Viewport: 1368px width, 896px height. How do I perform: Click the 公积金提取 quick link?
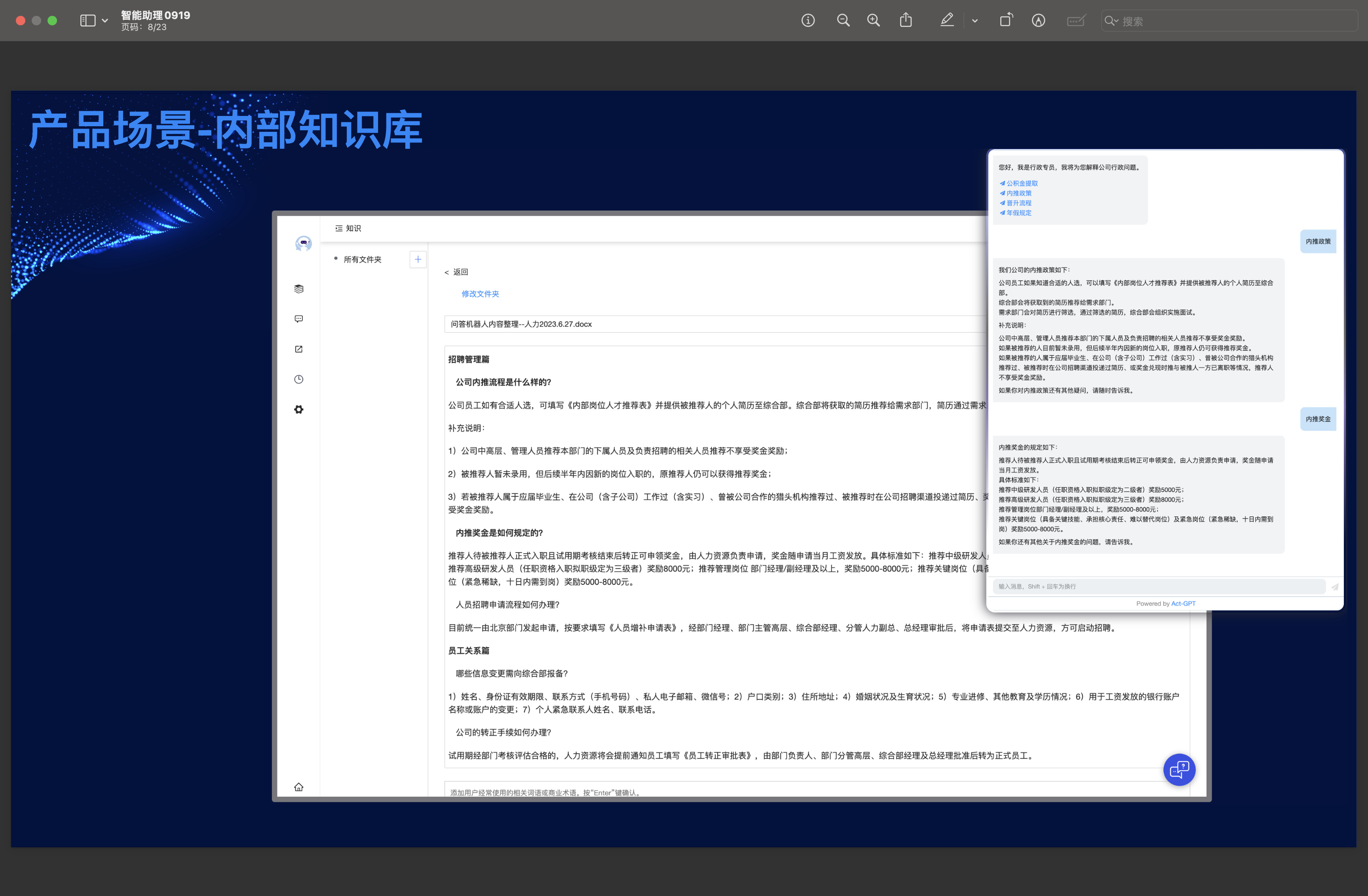click(x=1021, y=183)
